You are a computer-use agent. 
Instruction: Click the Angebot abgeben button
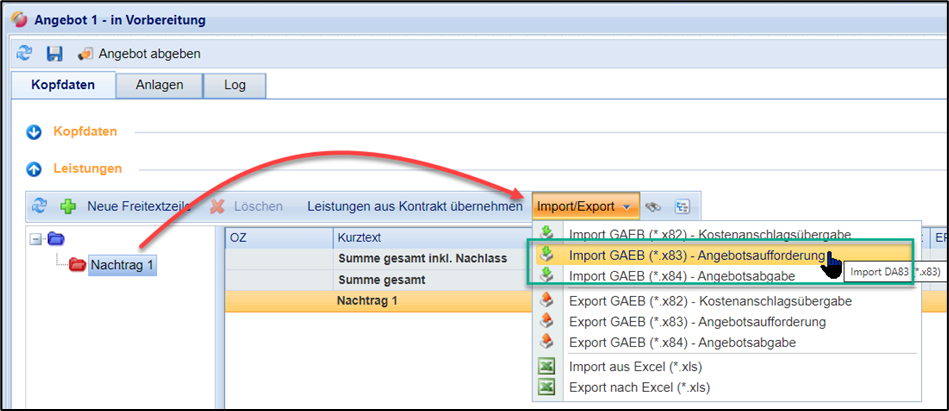tap(139, 53)
